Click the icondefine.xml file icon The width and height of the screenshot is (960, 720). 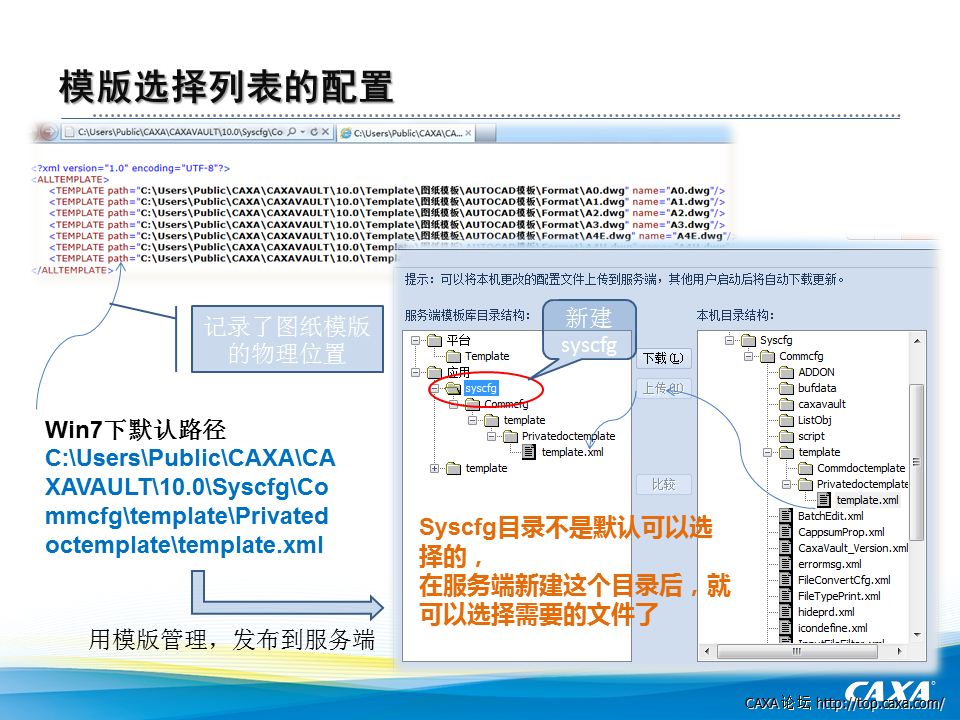tap(786, 628)
